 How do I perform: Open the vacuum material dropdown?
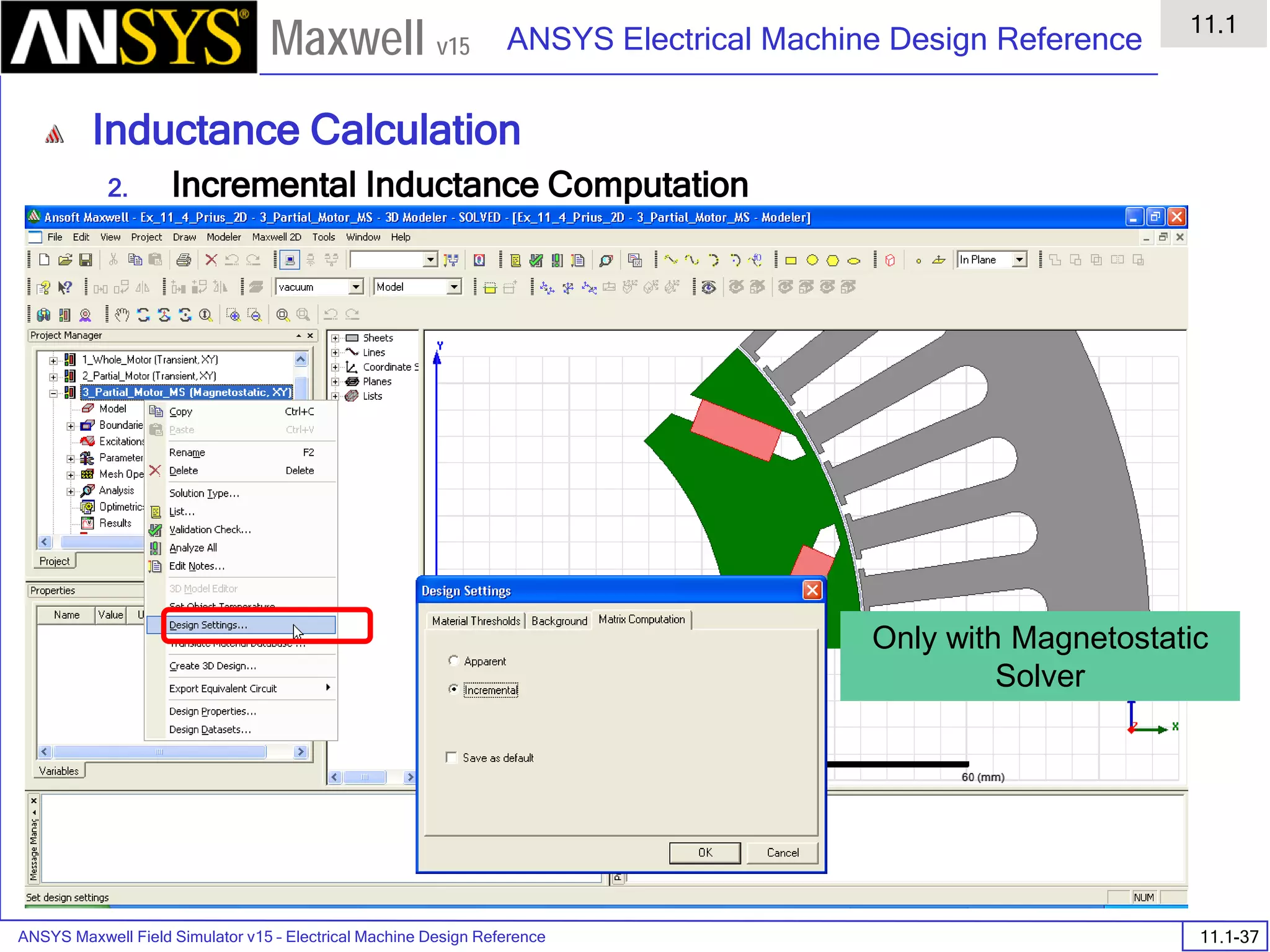(x=356, y=287)
